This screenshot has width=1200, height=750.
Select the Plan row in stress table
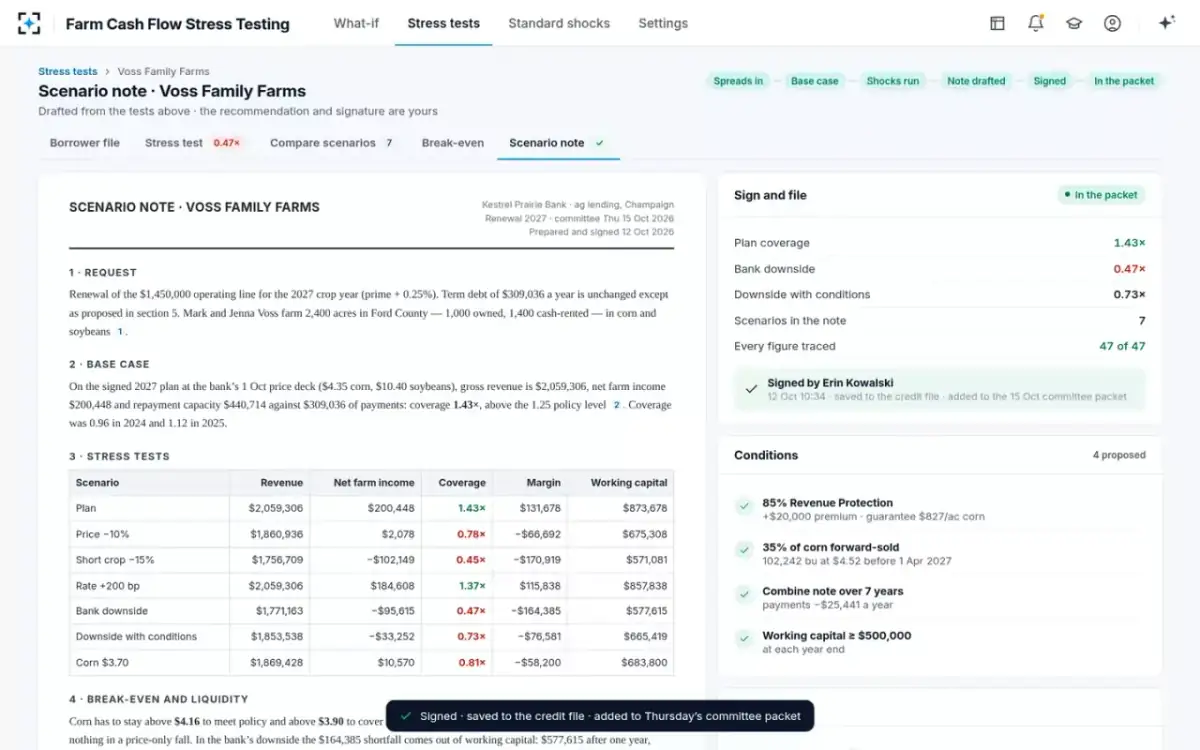(x=371, y=508)
